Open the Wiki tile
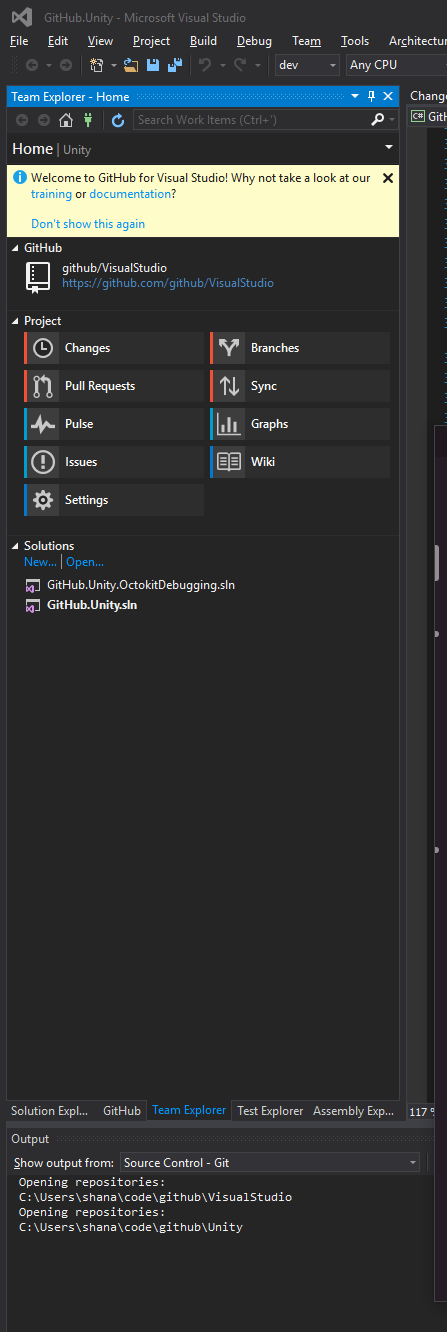 click(300, 462)
